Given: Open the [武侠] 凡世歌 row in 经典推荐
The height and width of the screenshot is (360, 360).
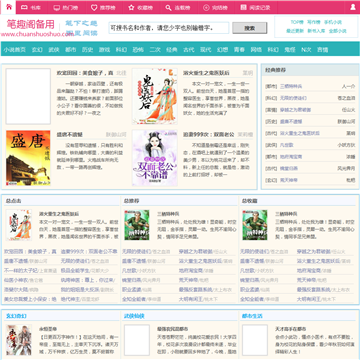Looking at the screenshot, I should (x=310, y=145).
